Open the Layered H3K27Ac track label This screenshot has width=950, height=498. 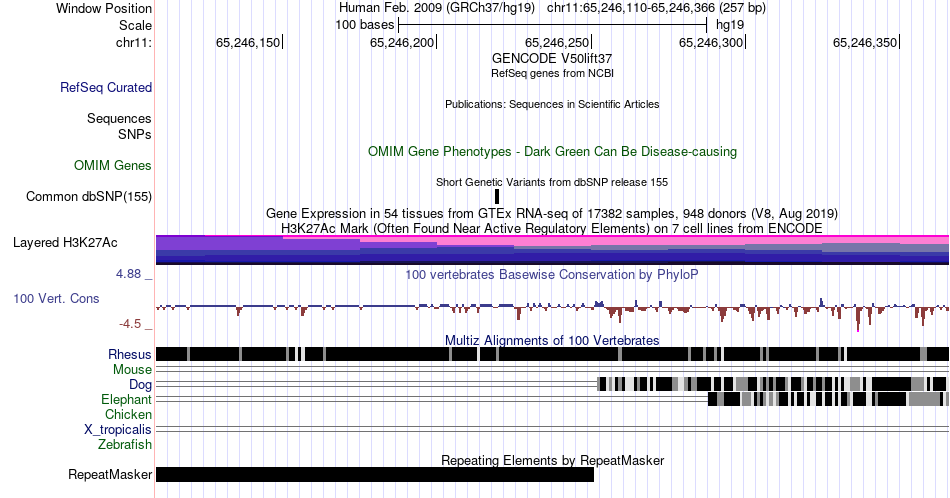tap(65, 242)
